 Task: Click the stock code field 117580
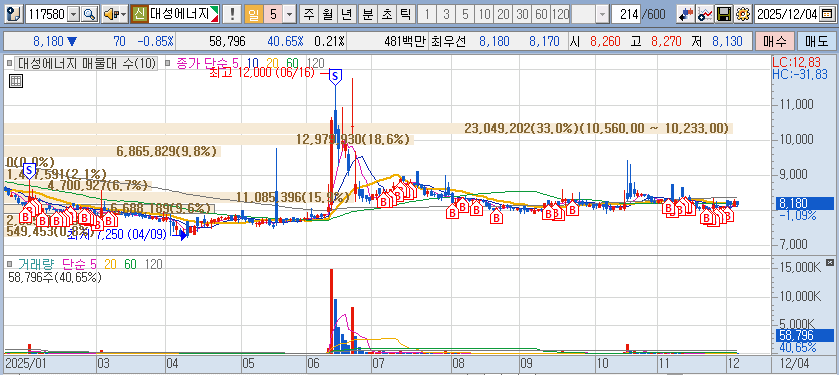[47, 14]
